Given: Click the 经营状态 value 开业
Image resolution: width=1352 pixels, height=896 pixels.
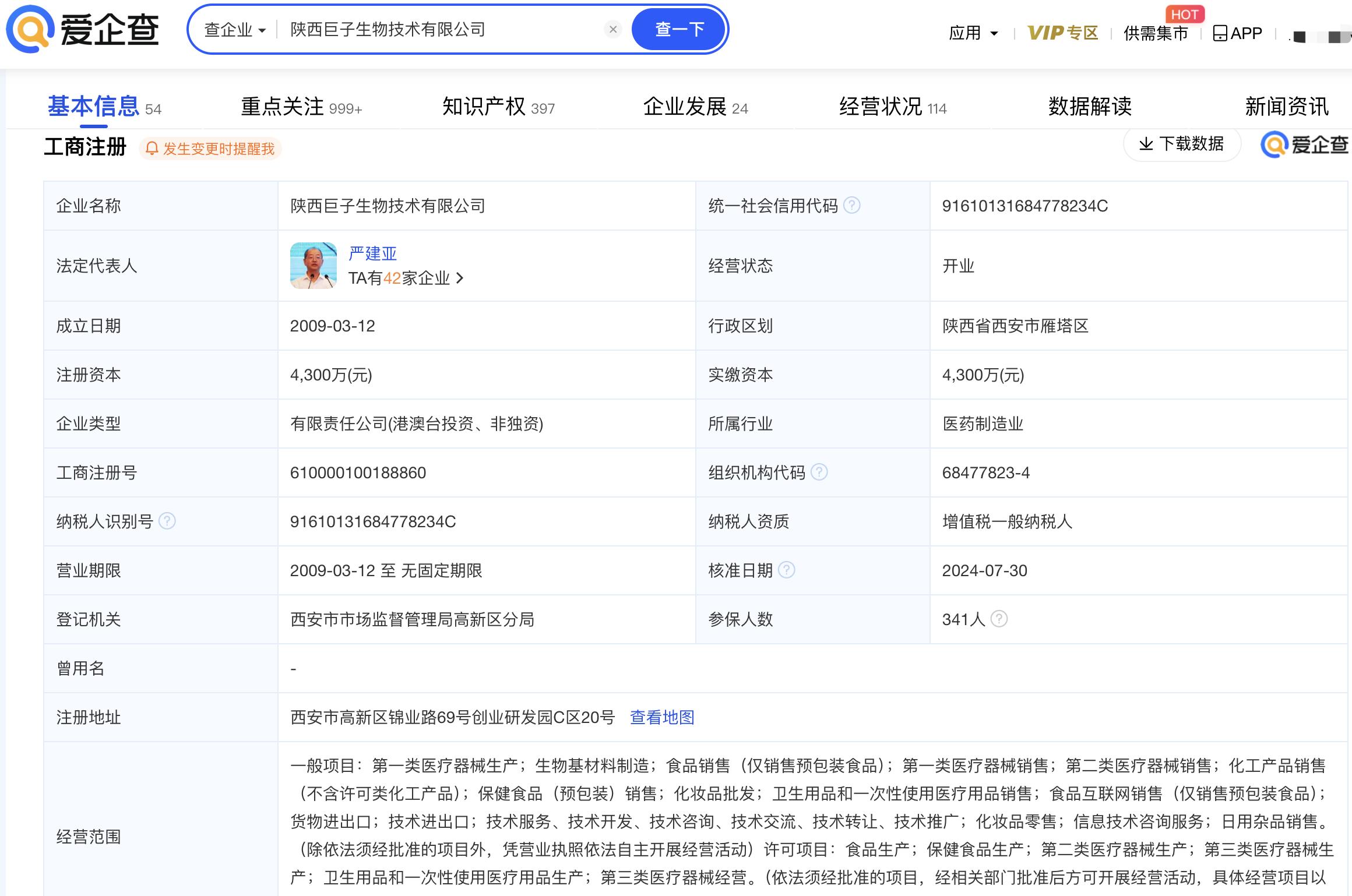Looking at the screenshot, I should pos(958,266).
